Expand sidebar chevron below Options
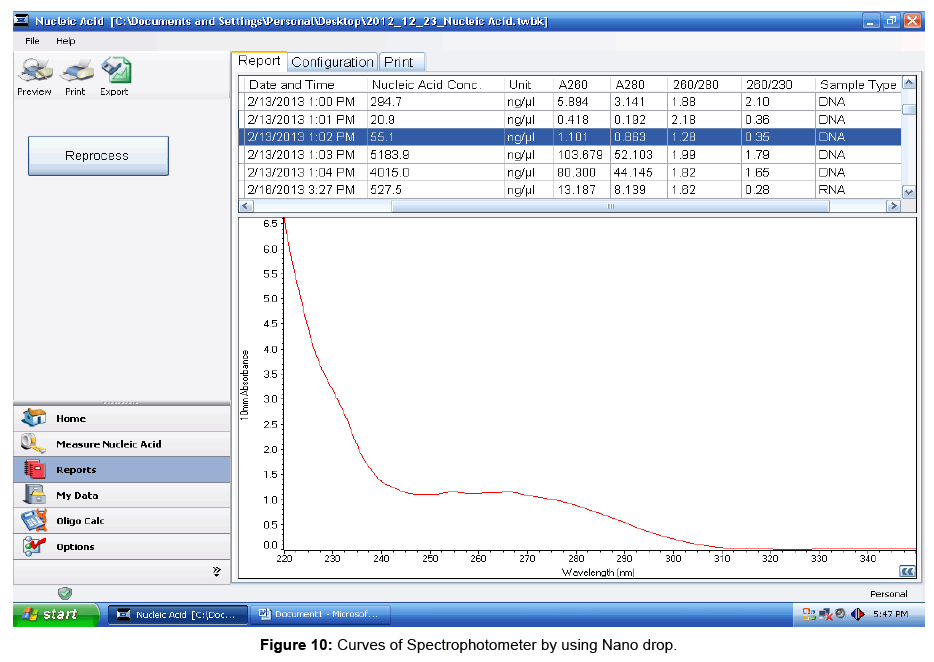Screen dimensions: 934x662 point(216,571)
